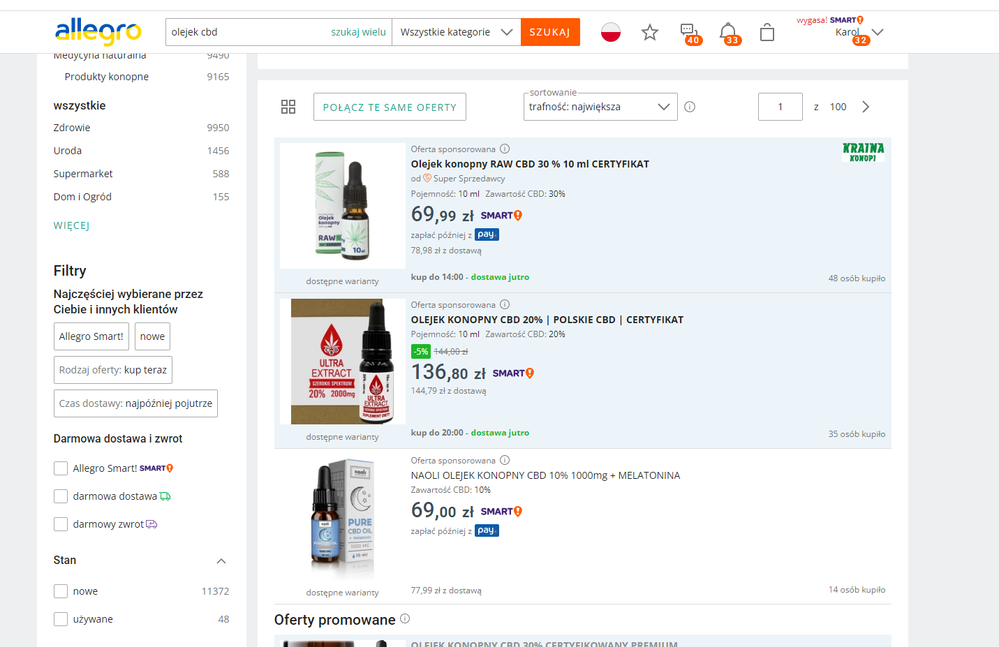The height and width of the screenshot is (647, 999).
Task: Open Olejek konopny RAW CBD 30% offer title
Action: pyautogui.click(x=530, y=164)
